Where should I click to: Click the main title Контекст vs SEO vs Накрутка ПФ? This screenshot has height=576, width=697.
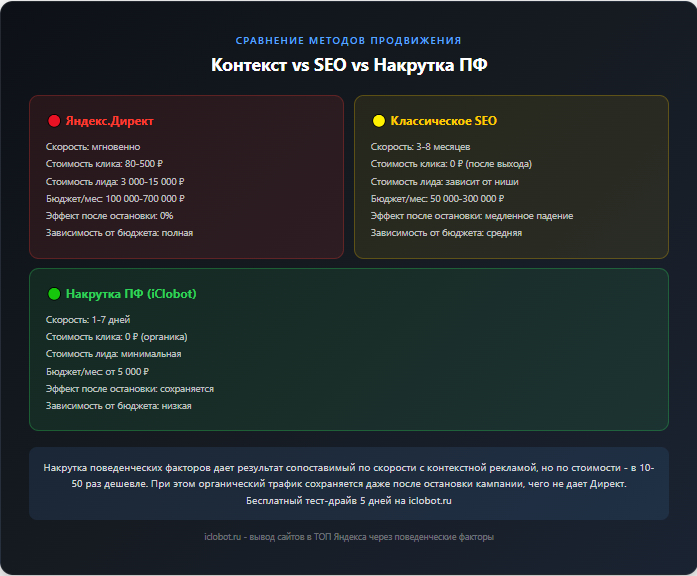349,65
